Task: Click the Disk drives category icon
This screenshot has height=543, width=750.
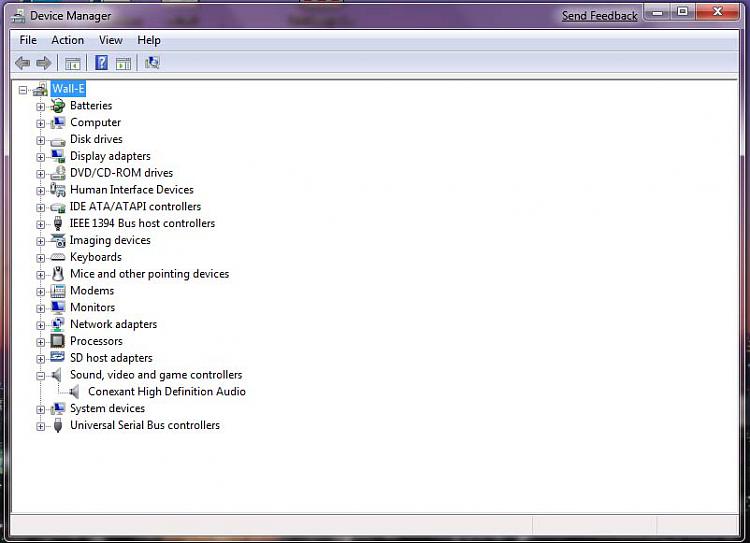Action: tap(58, 140)
